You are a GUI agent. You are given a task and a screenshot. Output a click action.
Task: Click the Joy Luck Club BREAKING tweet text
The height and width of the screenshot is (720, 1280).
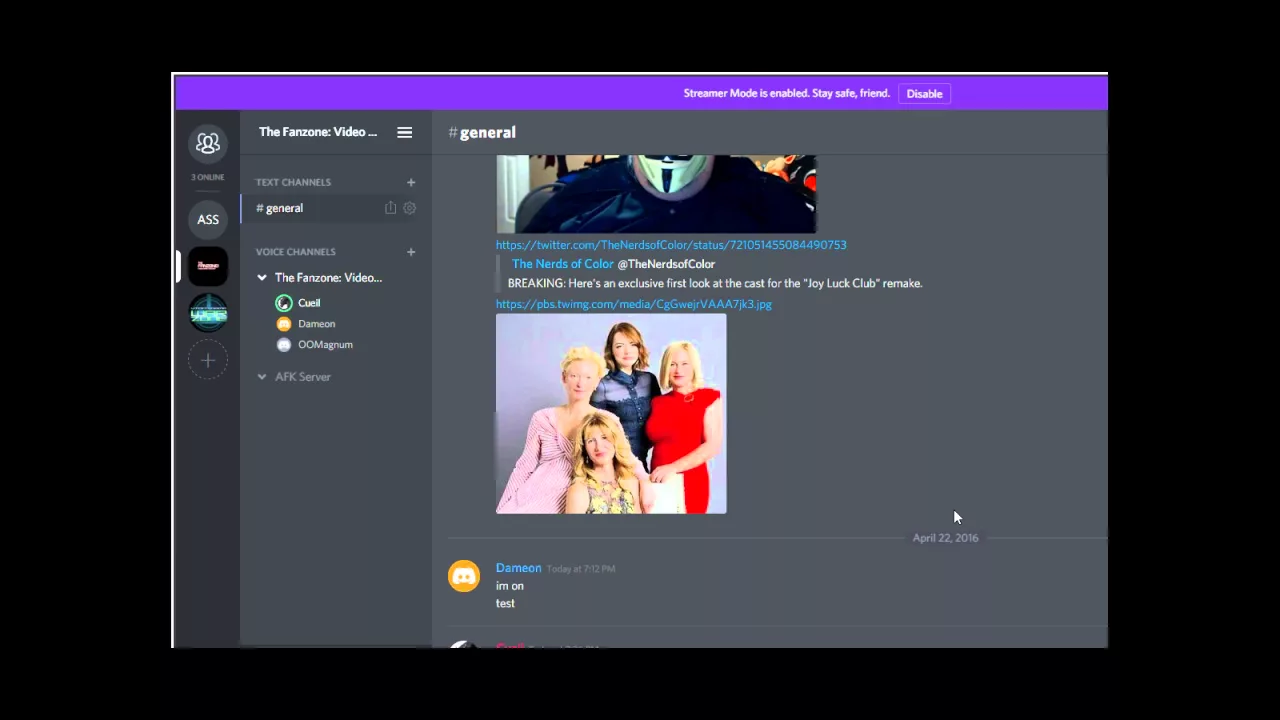[x=715, y=284]
